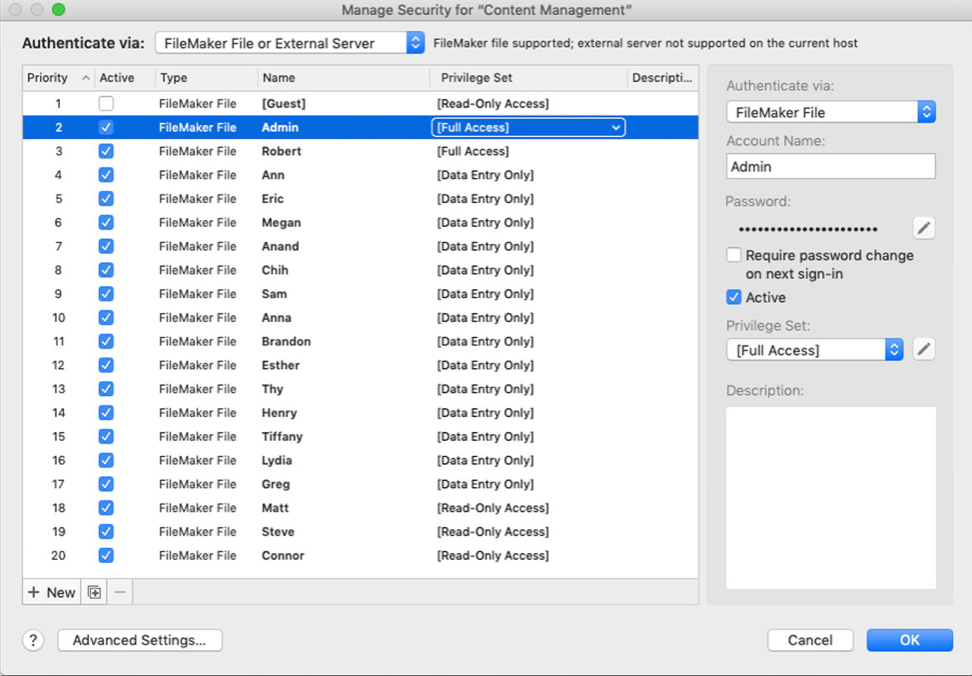Select the Greg account name
972x676 pixels.
tap(276, 484)
